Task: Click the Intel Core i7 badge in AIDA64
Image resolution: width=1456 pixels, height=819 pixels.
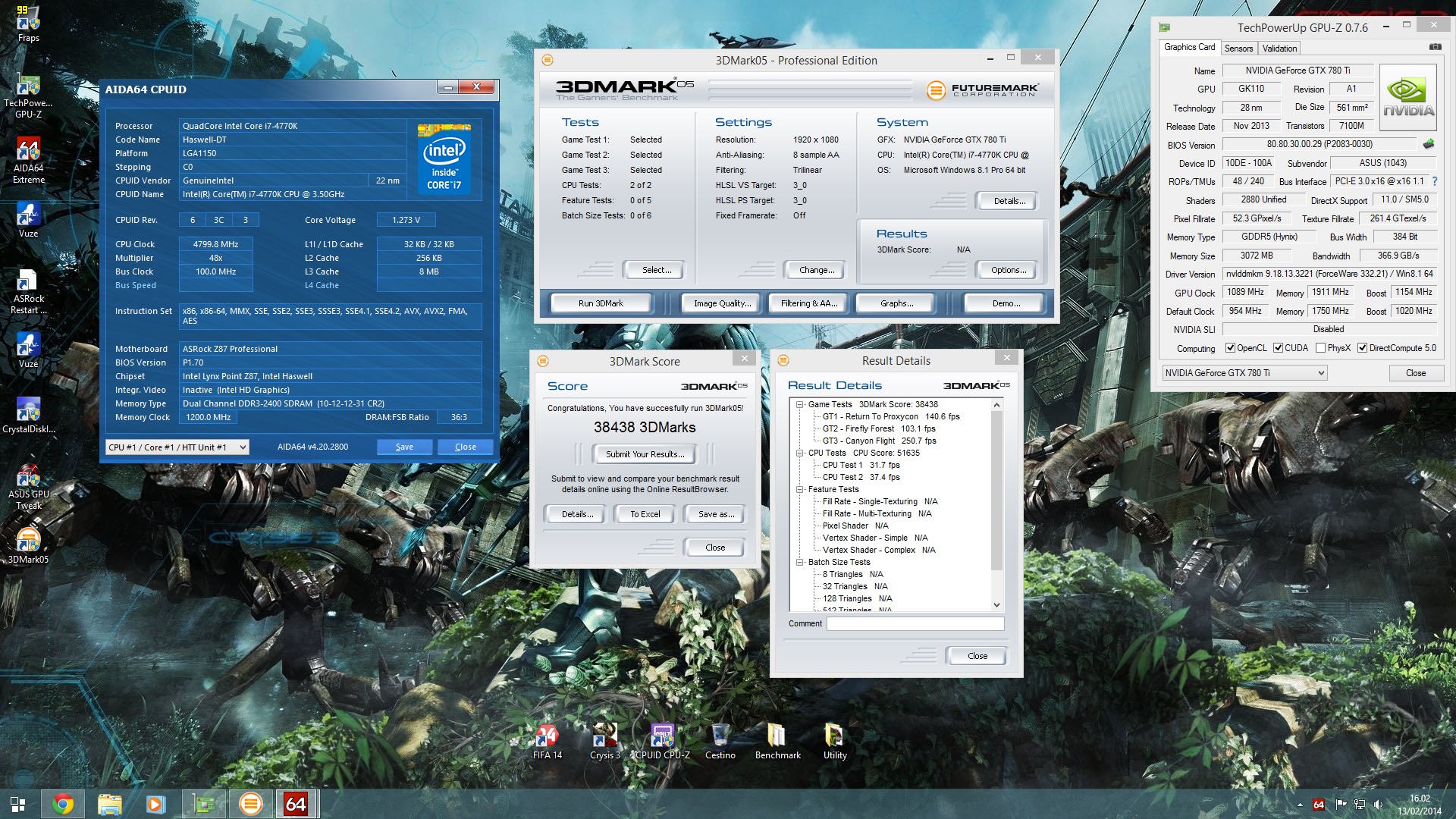Action: pyautogui.click(x=444, y=158)
